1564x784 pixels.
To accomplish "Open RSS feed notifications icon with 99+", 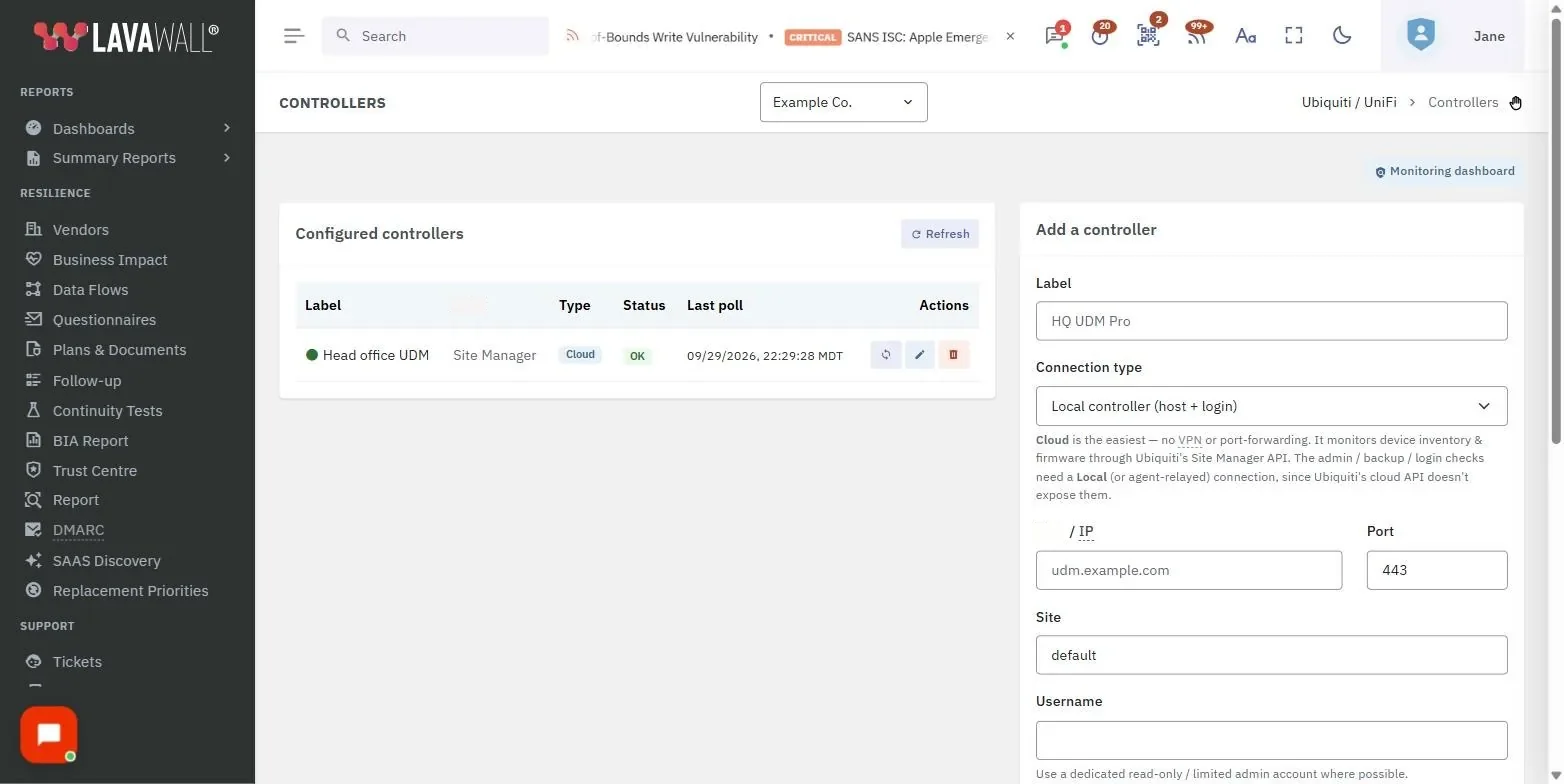I will (x=1196, y=35).
